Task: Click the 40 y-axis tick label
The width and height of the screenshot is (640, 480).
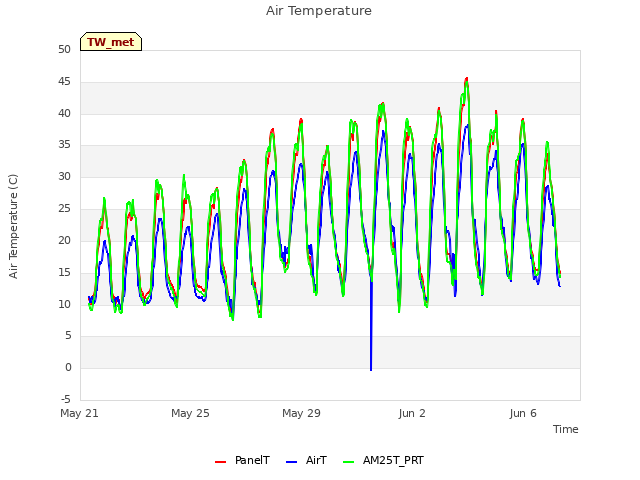Action: 64,113
